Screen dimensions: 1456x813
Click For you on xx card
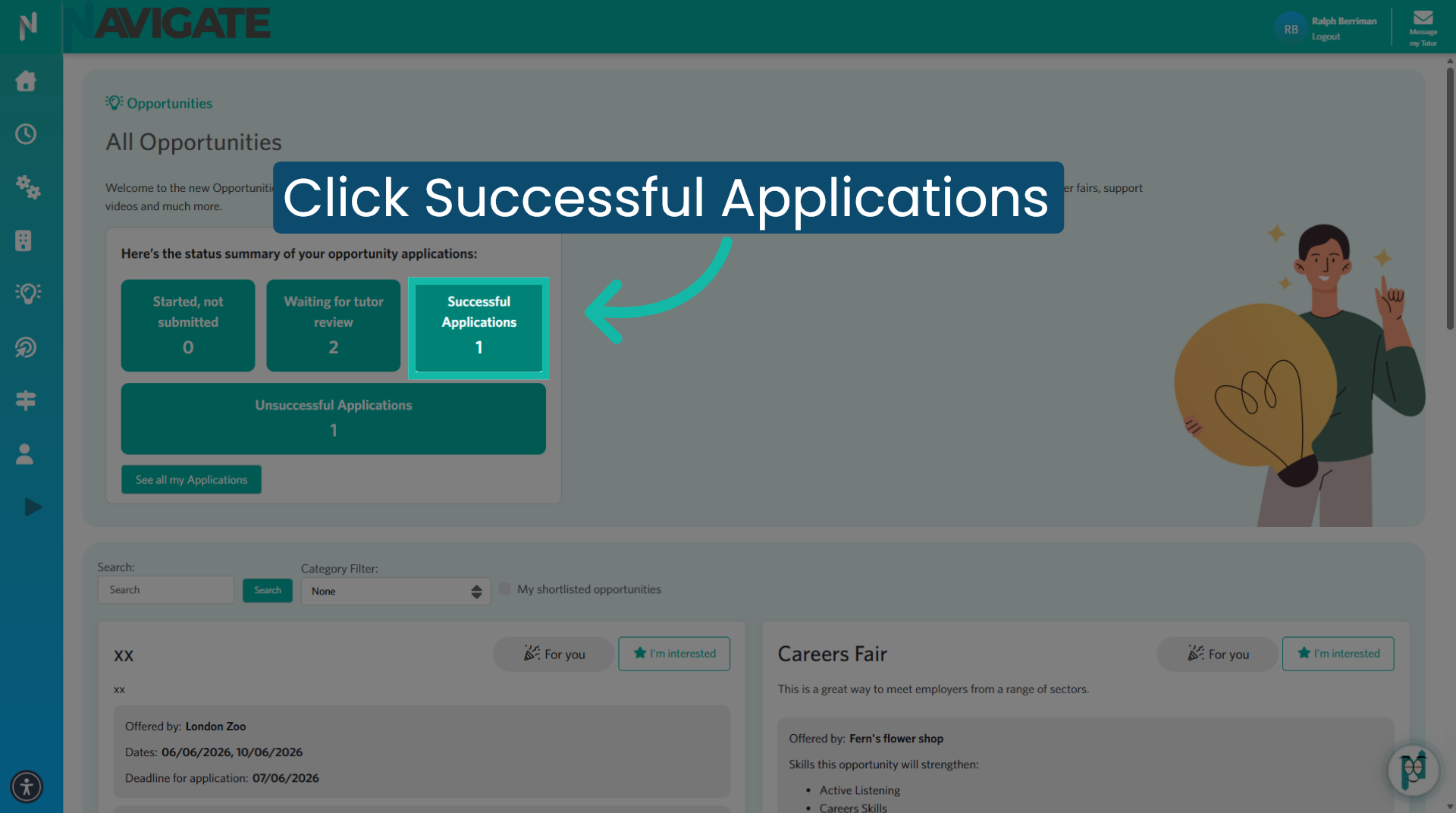tap(554, 654)
